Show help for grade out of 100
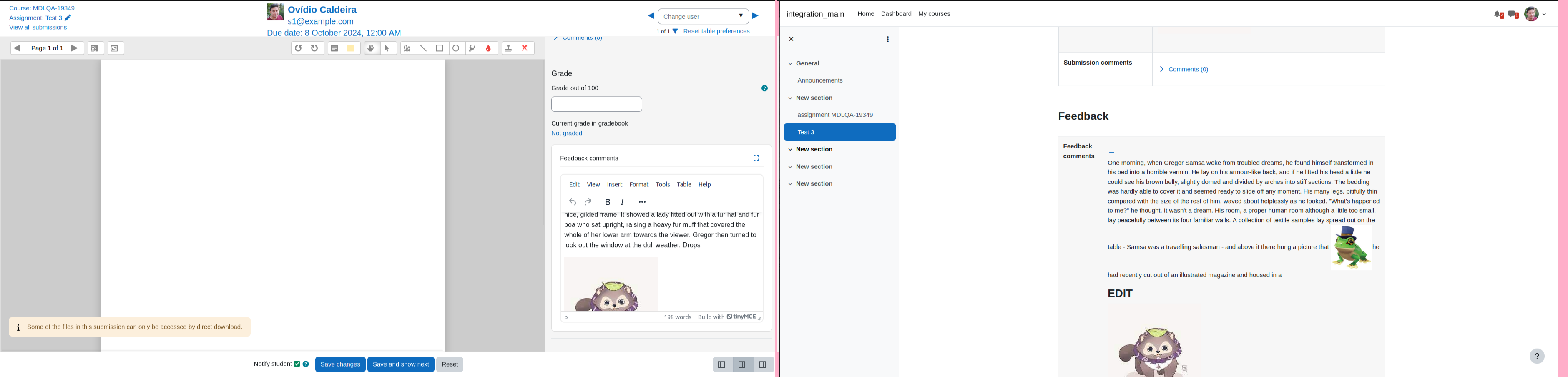Image resolution: width=1568 pixels, height=377 pixels. click(764, 88)
